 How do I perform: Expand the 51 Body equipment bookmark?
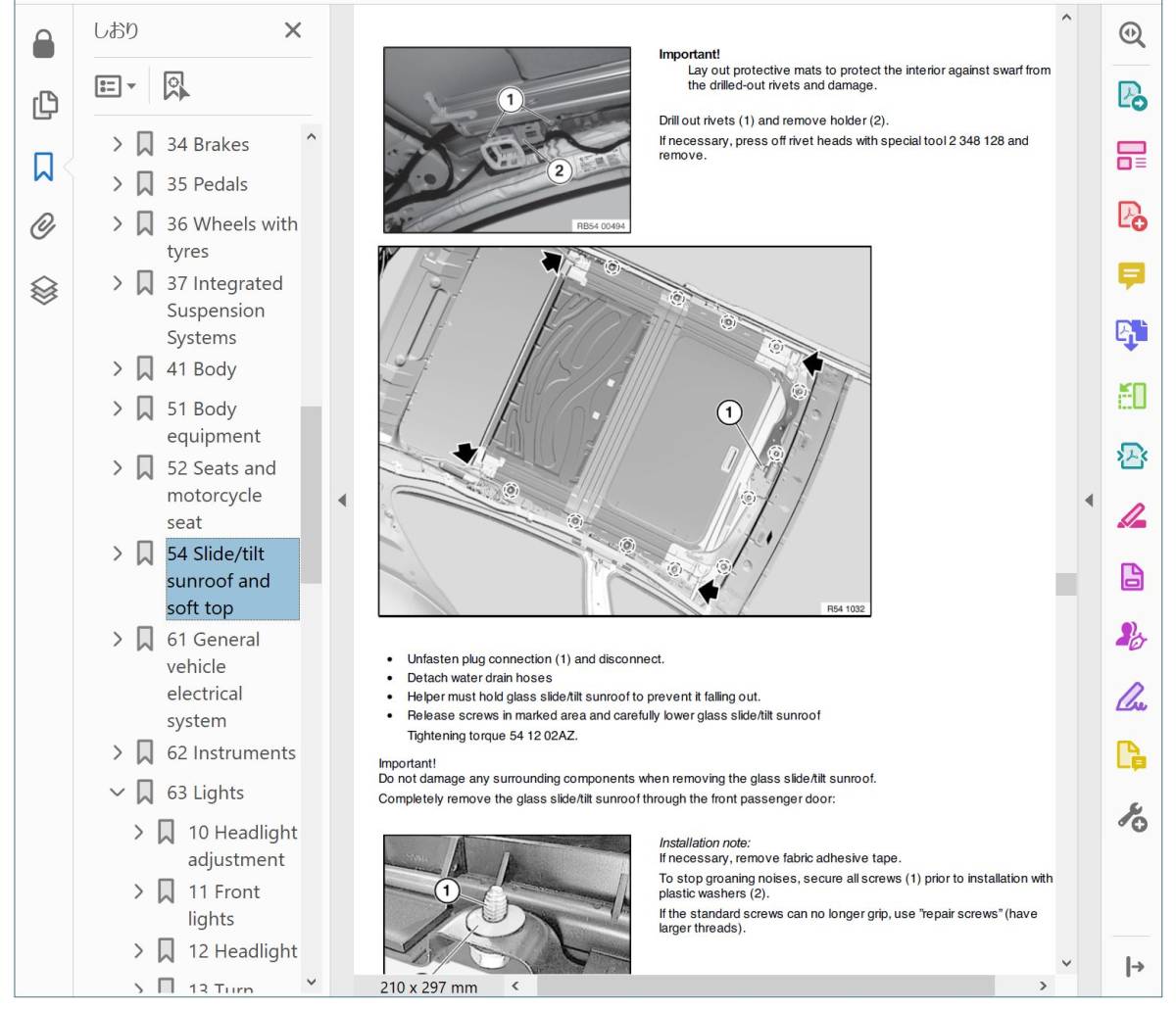[x=118, y=409]
